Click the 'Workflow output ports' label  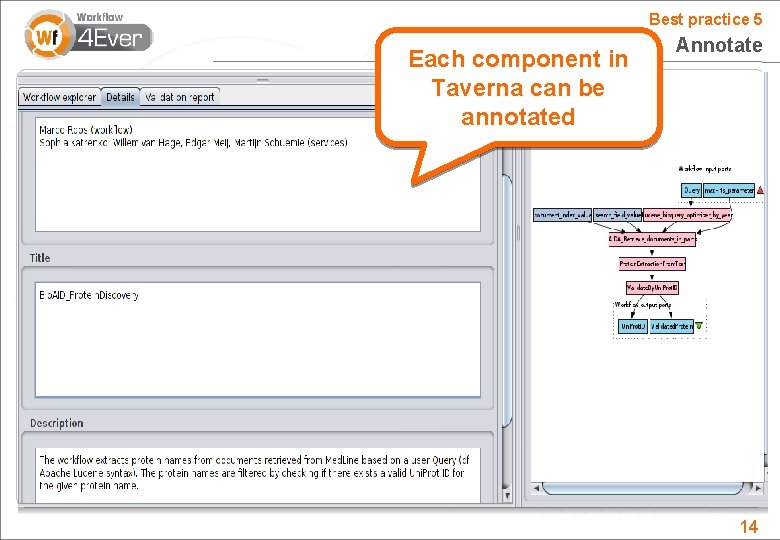643,305
